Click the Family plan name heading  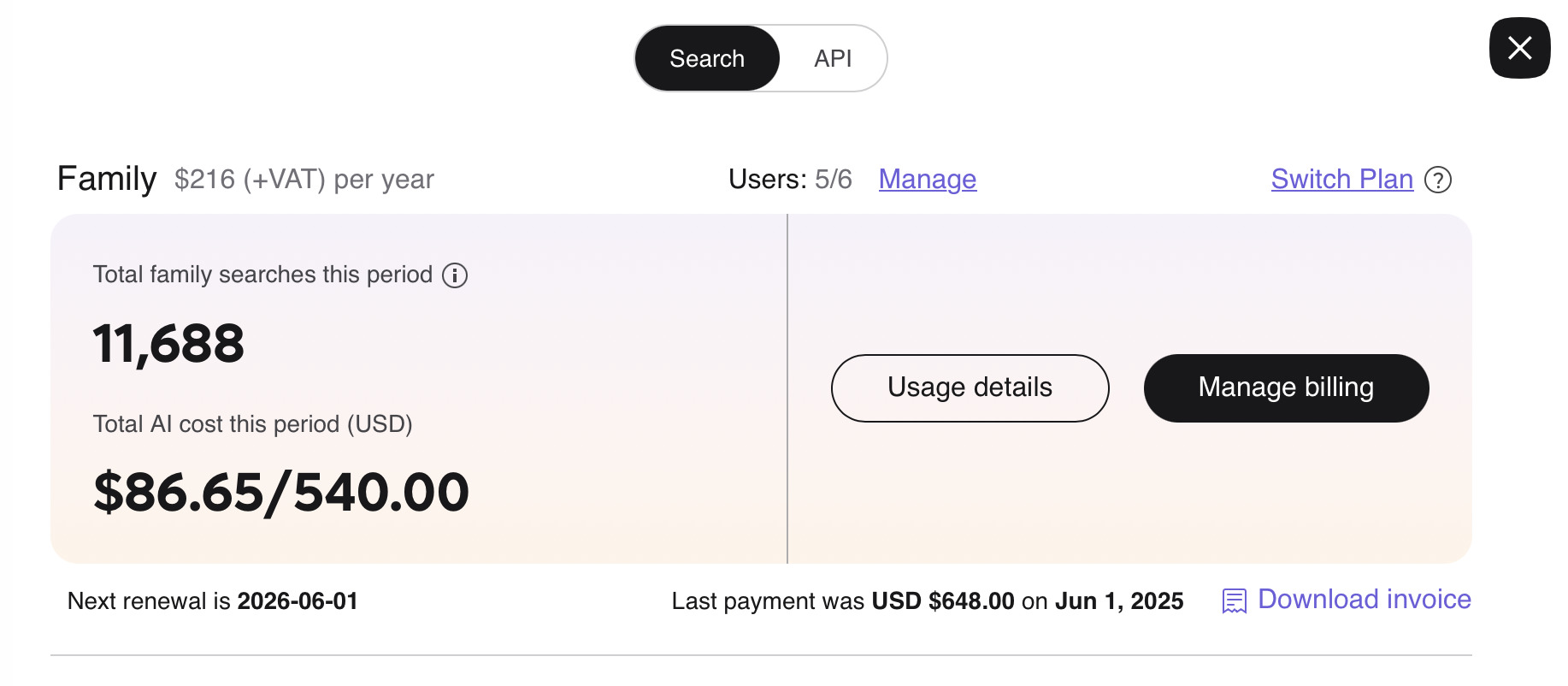pos(107,179)
